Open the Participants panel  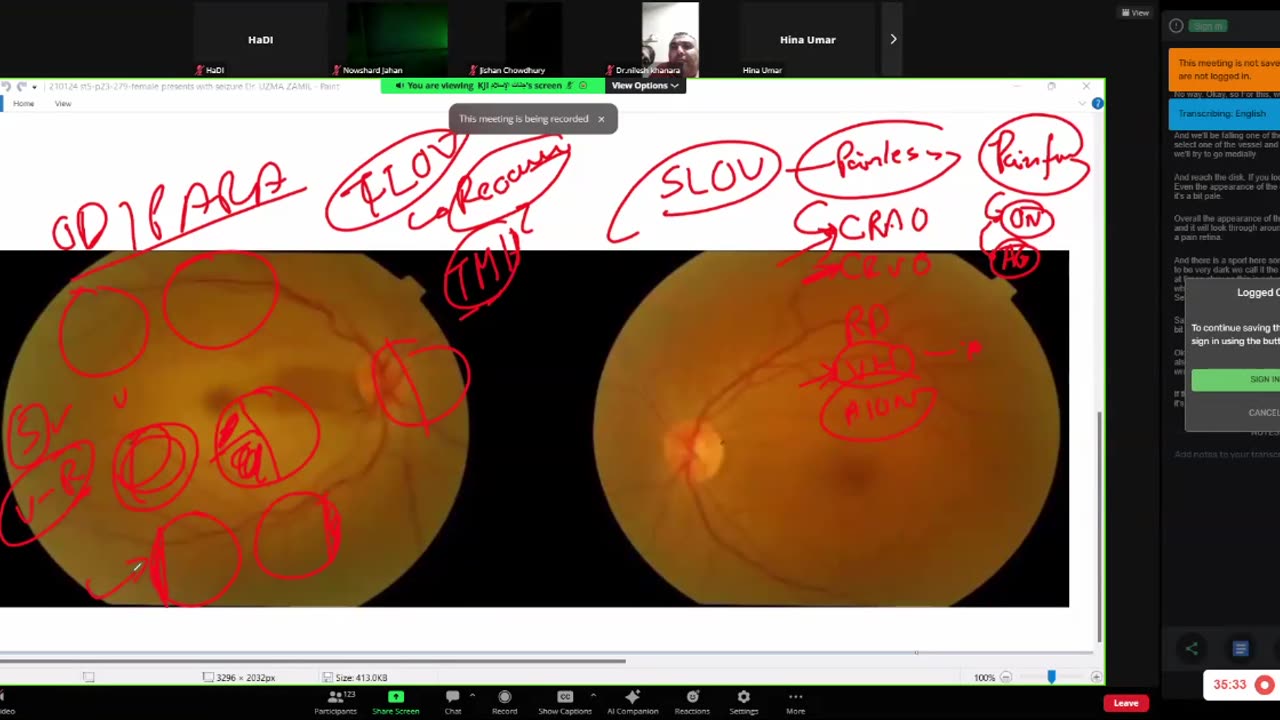coord(335,702)
